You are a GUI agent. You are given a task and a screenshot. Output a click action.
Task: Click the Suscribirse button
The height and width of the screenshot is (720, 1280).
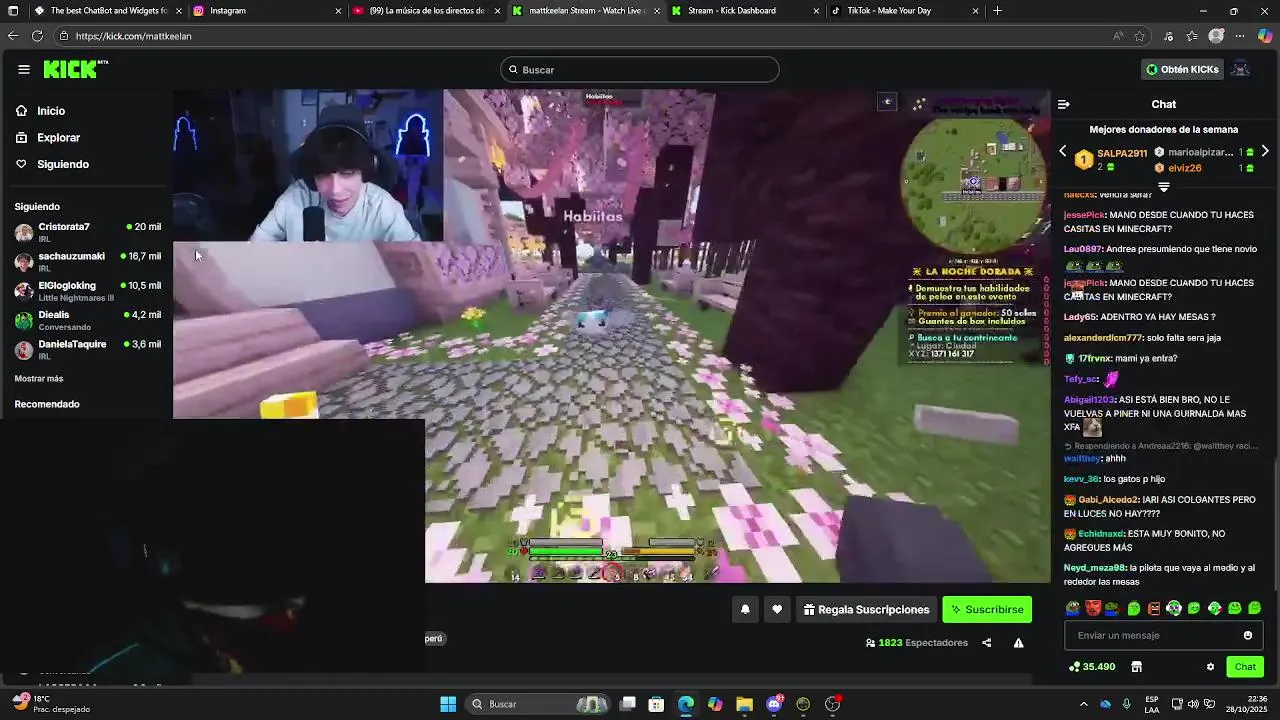[x=987, y=609]
